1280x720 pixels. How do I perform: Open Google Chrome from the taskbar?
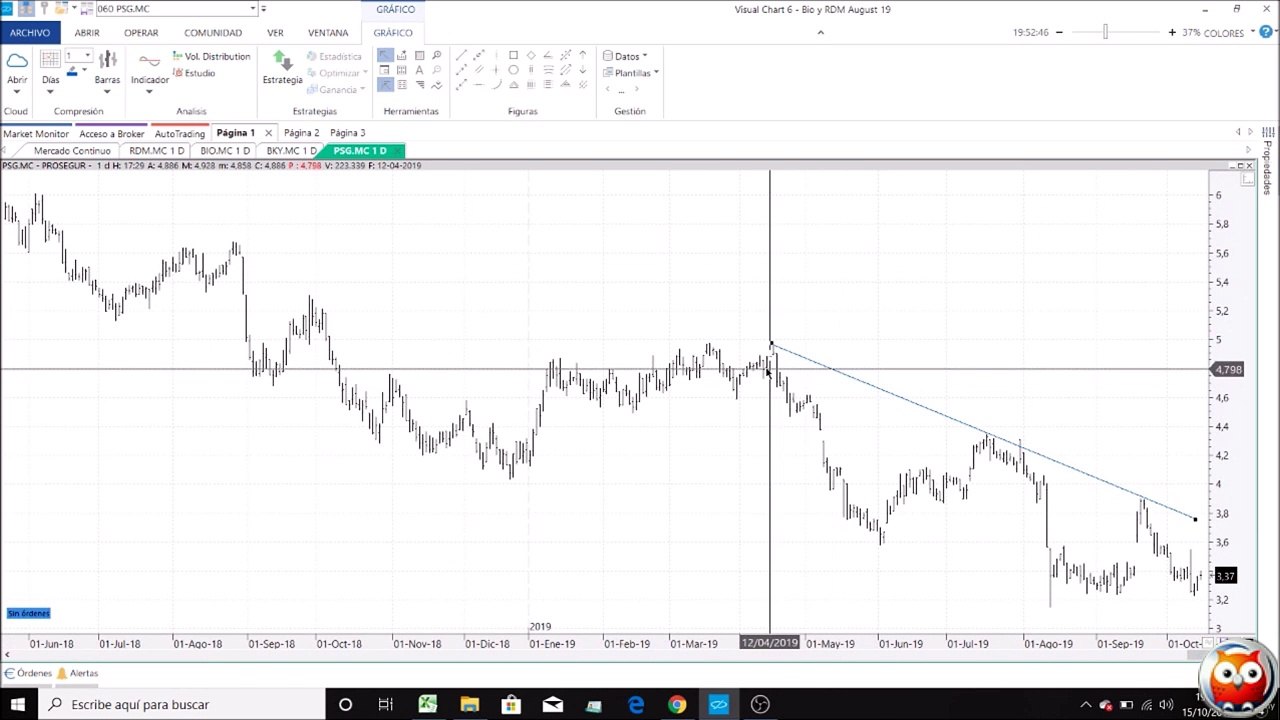pyautogui.click(x=677, y=704)
